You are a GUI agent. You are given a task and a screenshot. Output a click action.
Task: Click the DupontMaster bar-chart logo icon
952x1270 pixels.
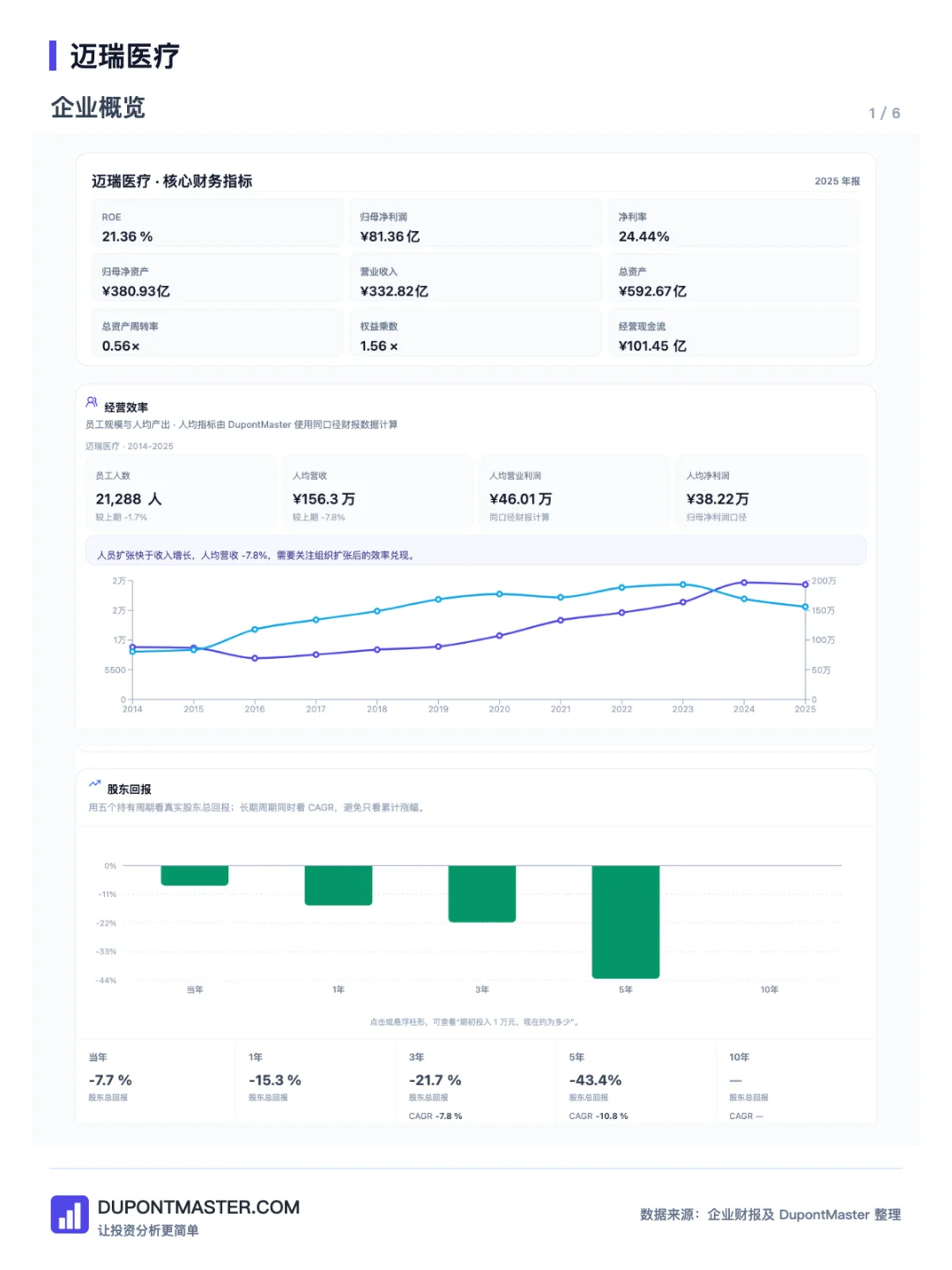pyautogui.click(x=70, y=1214)
